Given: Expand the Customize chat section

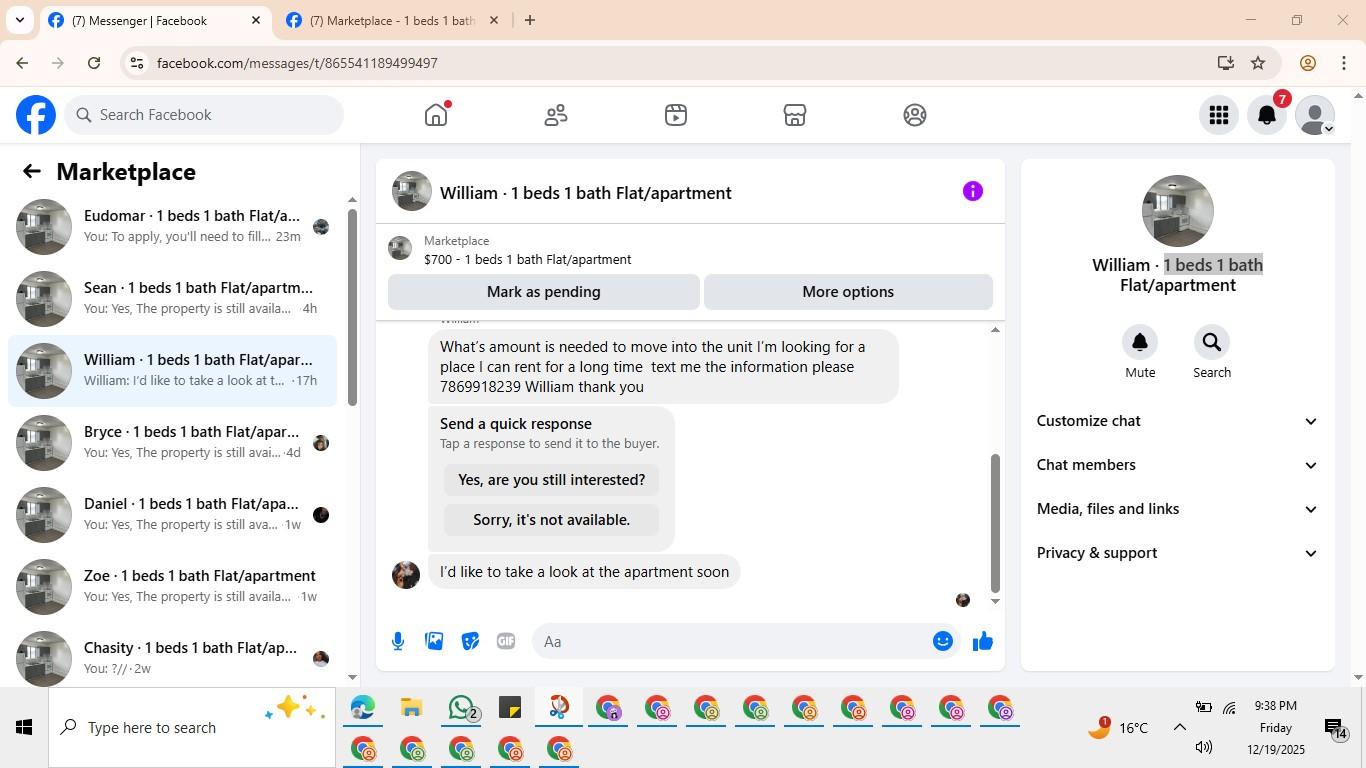Looking at the screenshot, I should point(1178,421).
